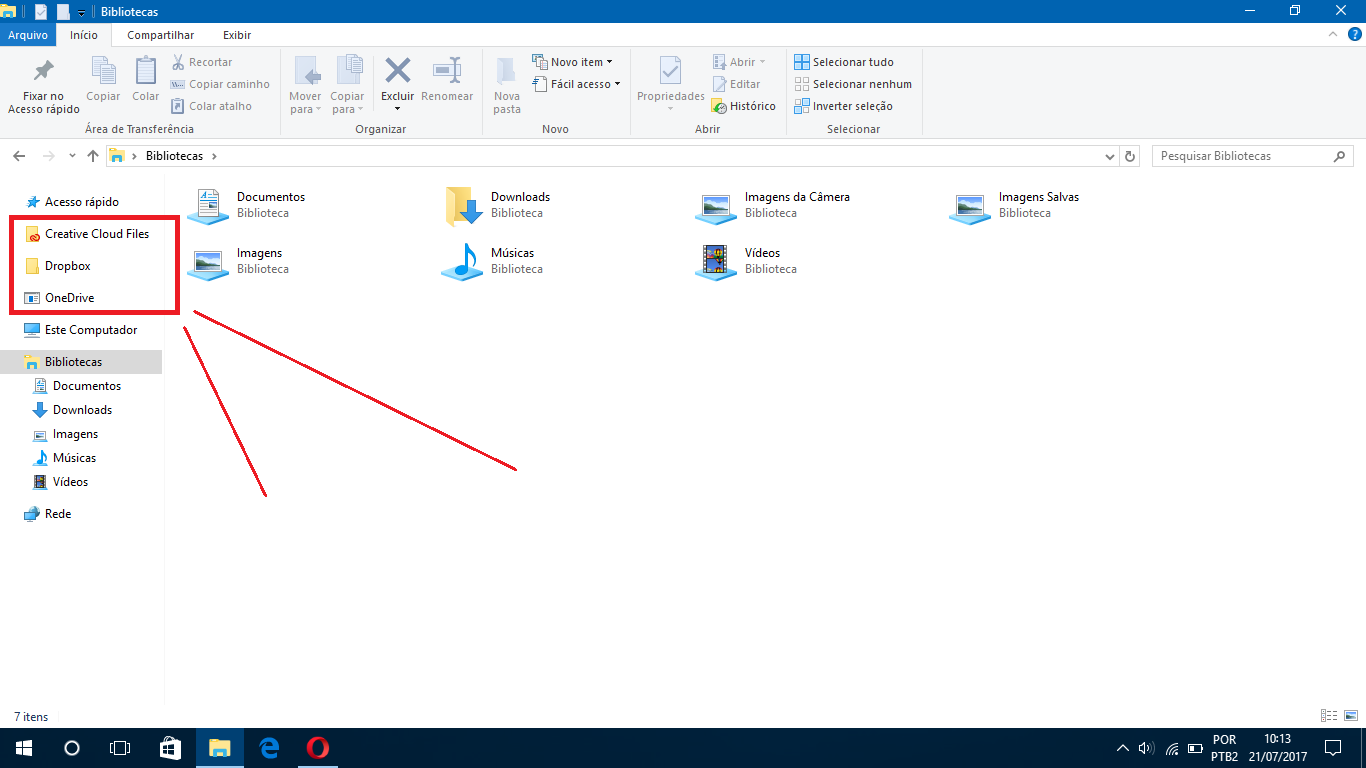Select Creative Cloud Files in sidebar
This screenshot has width=1366, height=768.
(x=87, y=234)
